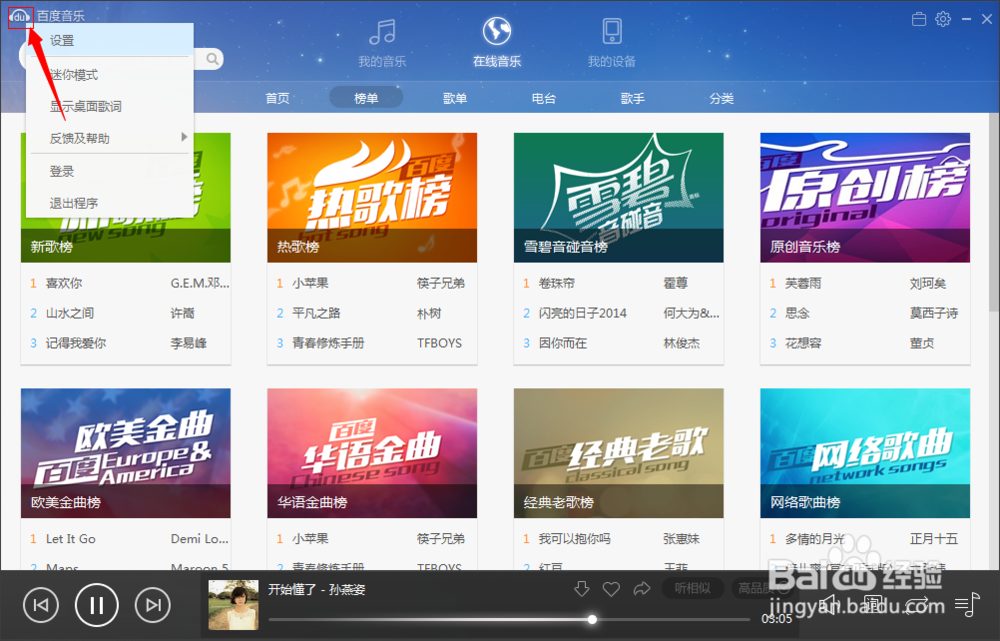This screenshot has width=1000, height=641.
Task: Click the vertical scrollbar on the right
Action: click(x=994, y=210)
